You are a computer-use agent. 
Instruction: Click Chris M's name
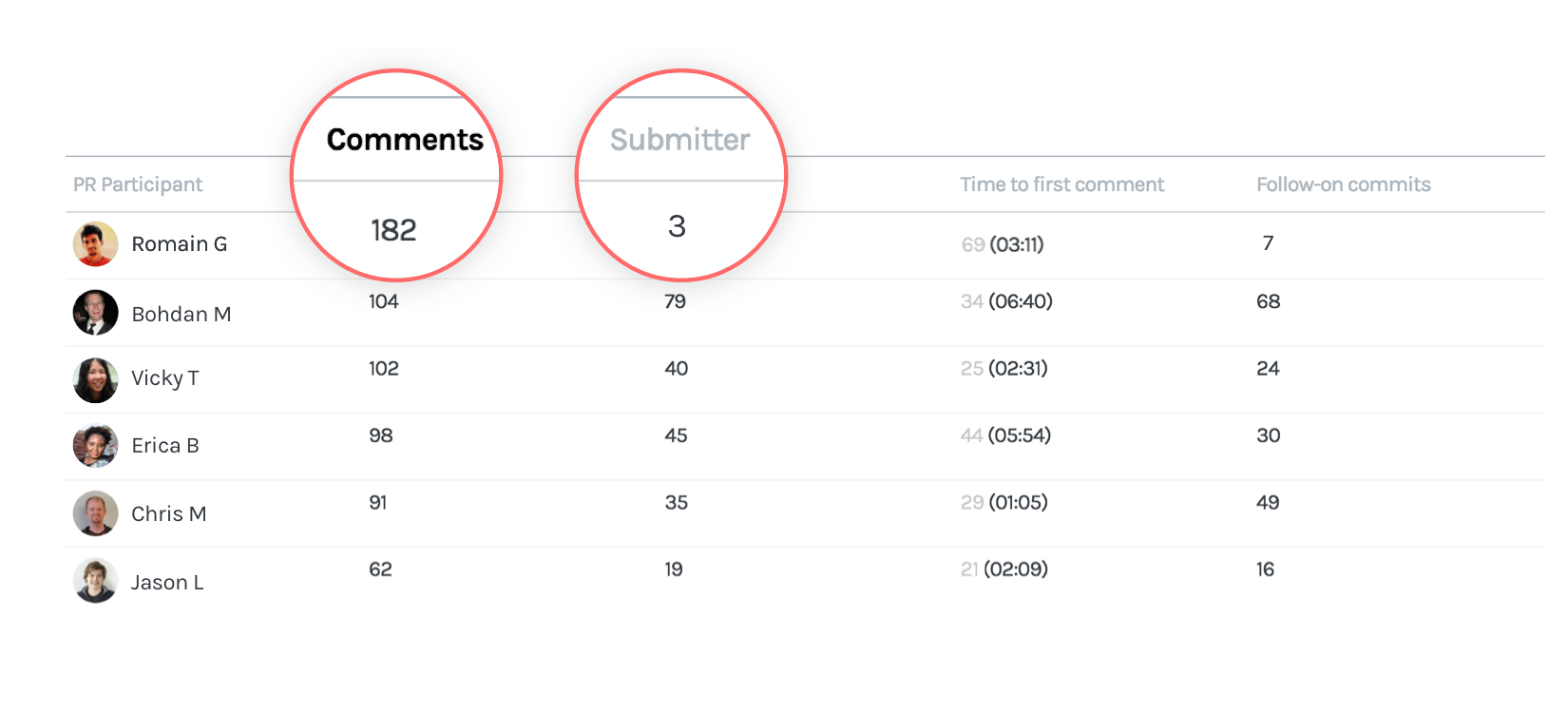168,514
